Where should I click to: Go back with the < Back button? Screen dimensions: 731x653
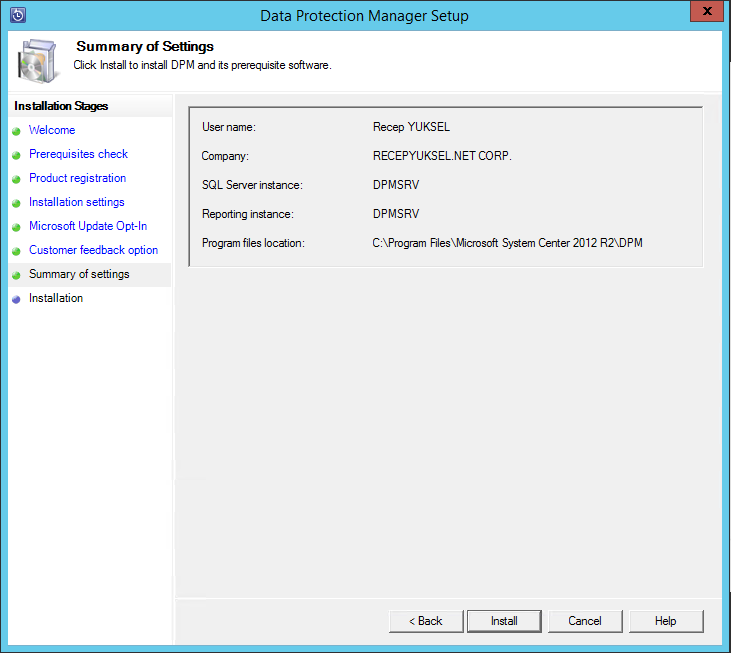(x=426, y=621)
